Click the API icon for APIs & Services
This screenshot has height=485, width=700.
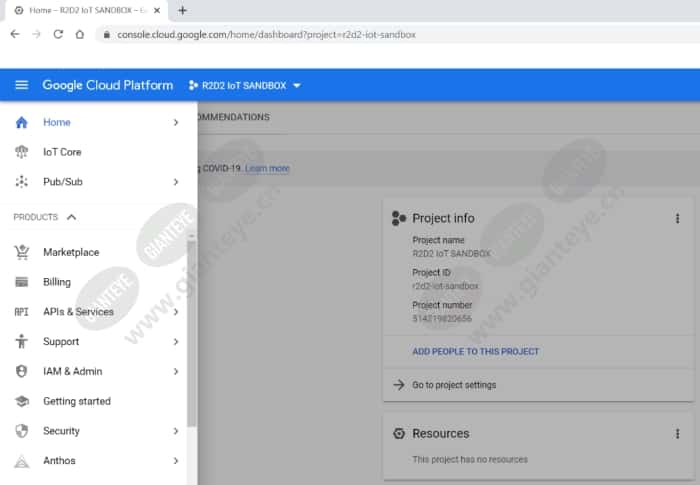click(21, 312)
